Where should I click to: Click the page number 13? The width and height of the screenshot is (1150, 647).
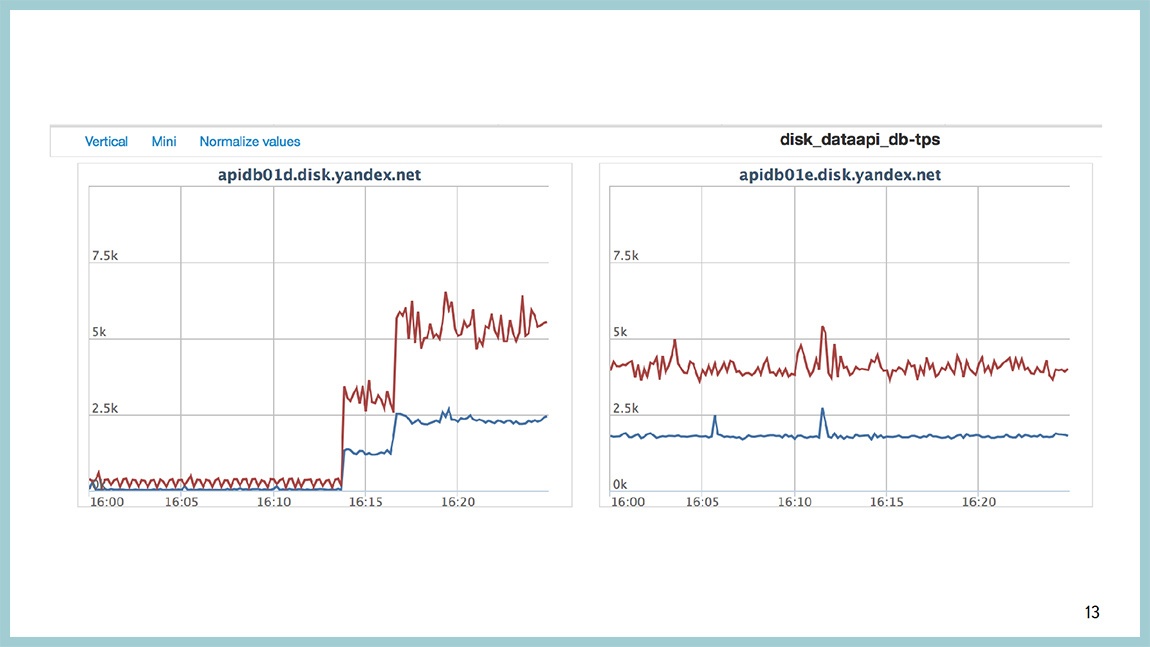[1091, 612]
